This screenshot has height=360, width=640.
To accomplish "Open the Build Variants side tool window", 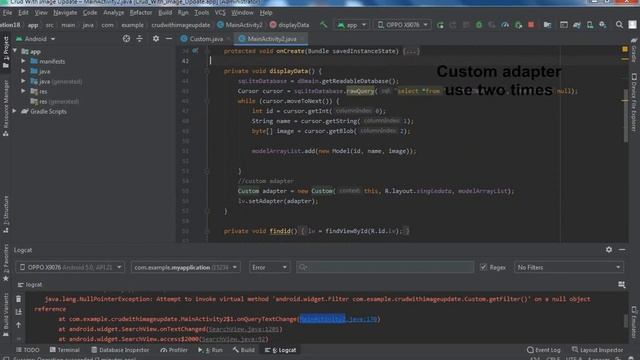I will pyautogui.click(x=5, y=314).
